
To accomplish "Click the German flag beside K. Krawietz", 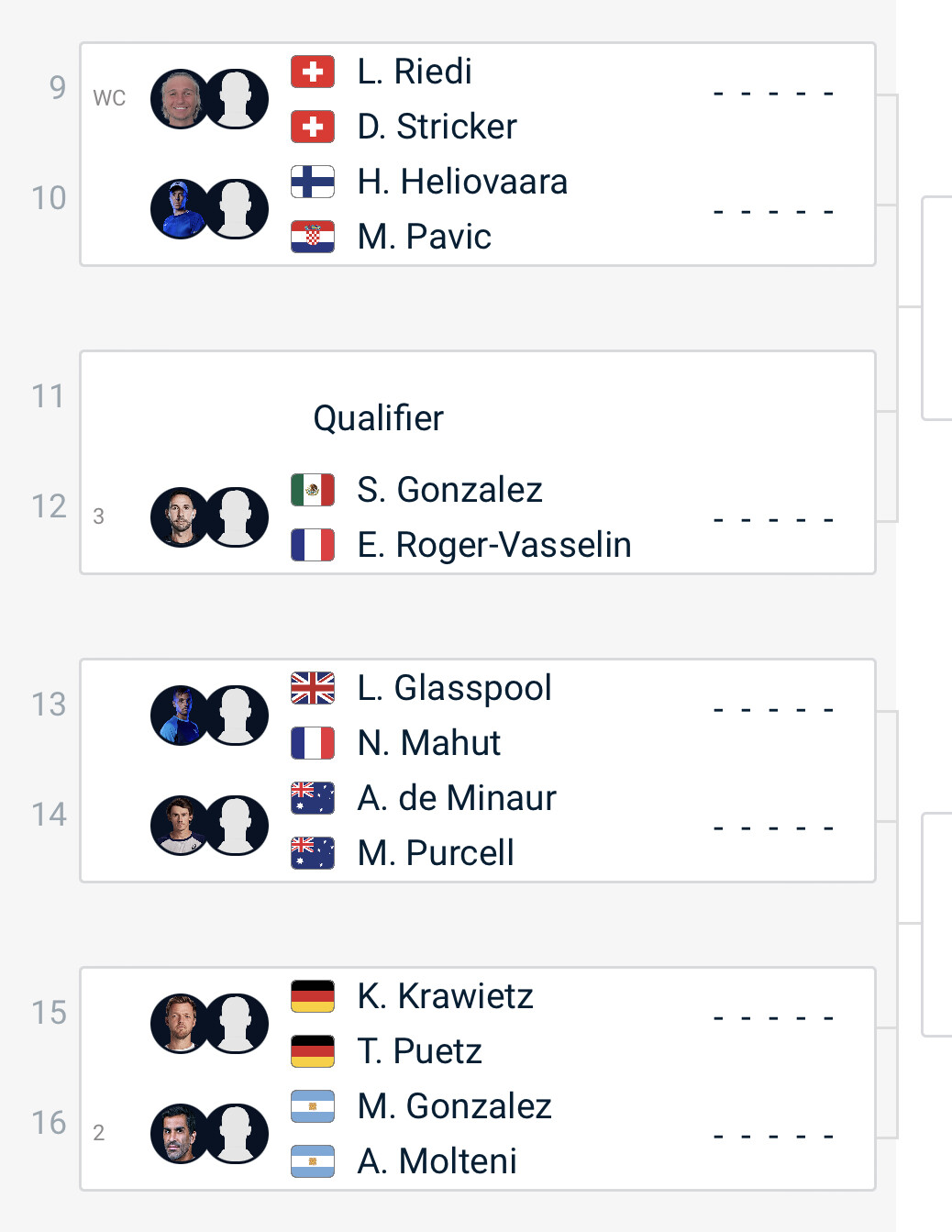I will click(313, 996).
